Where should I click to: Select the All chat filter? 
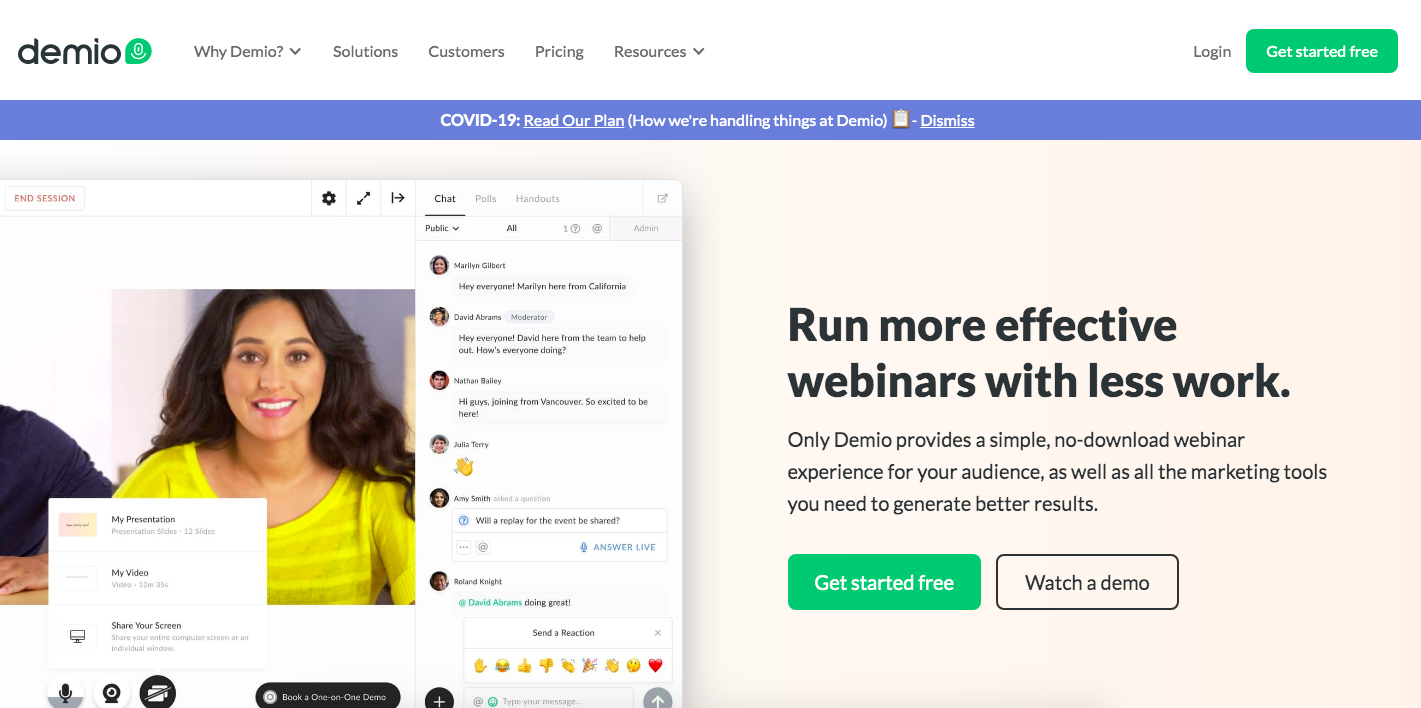[x=512, y=228]
